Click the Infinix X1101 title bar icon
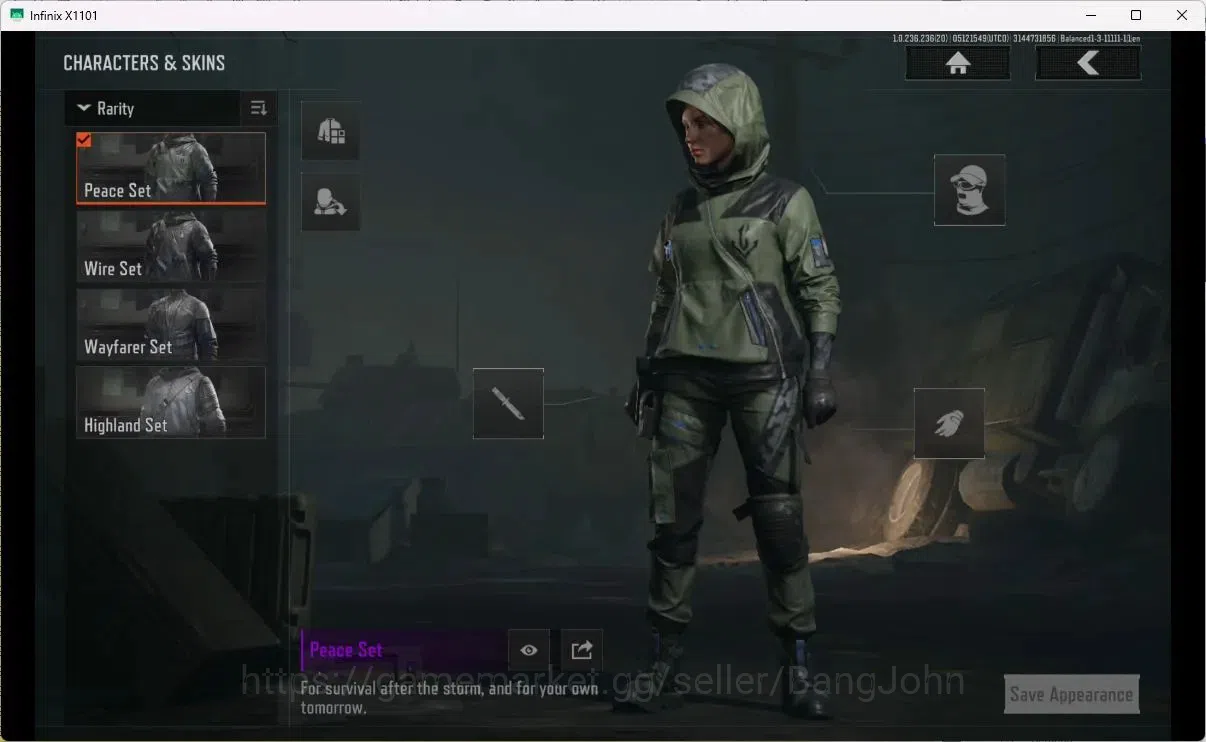The height and width of the screenshot is (742, 1206). pos(17,15)
